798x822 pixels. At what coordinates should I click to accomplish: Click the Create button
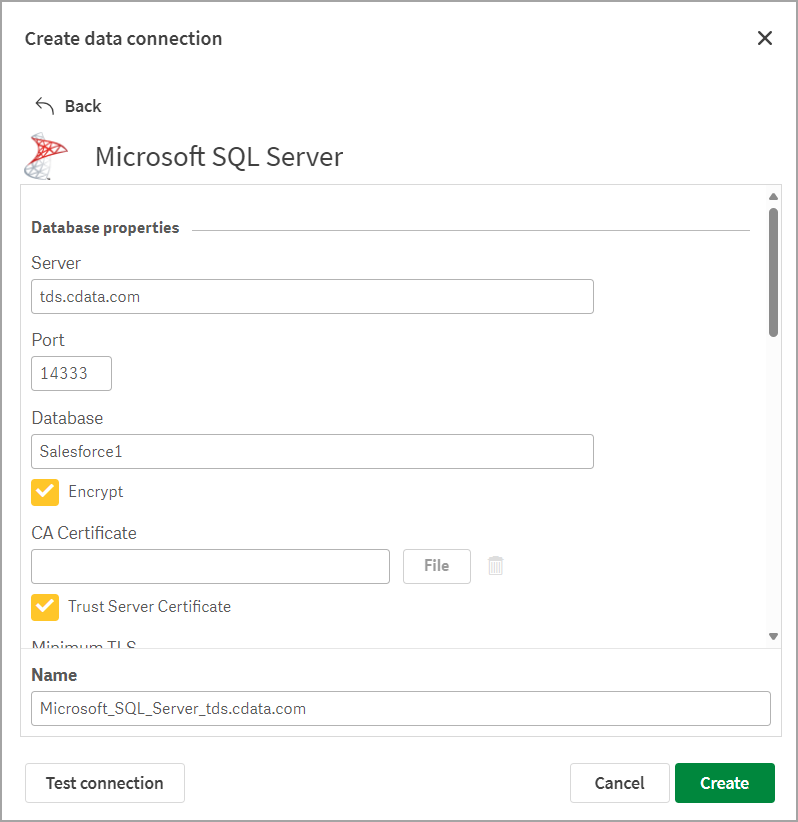tap(724, 783)
